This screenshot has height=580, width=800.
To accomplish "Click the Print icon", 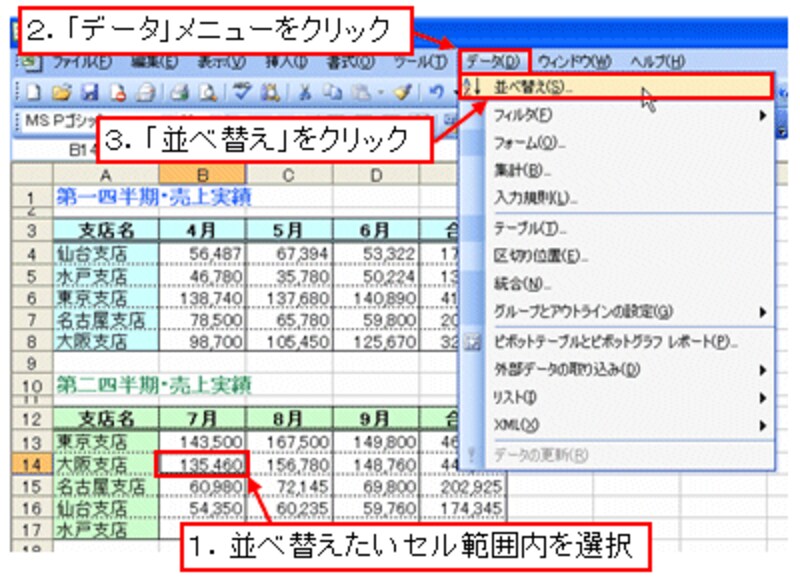I will (180, 92).
